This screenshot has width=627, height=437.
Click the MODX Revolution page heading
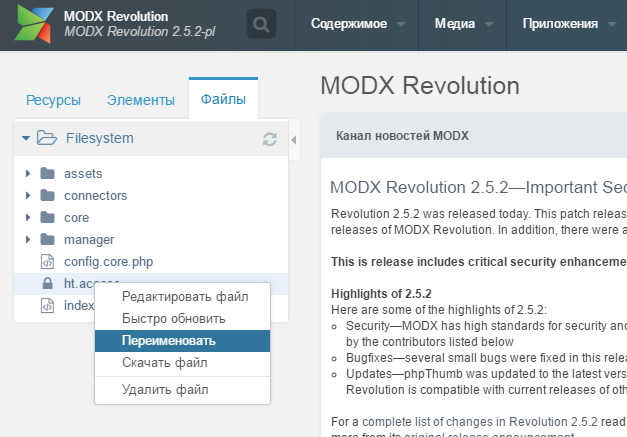click(x=420, y=86)
